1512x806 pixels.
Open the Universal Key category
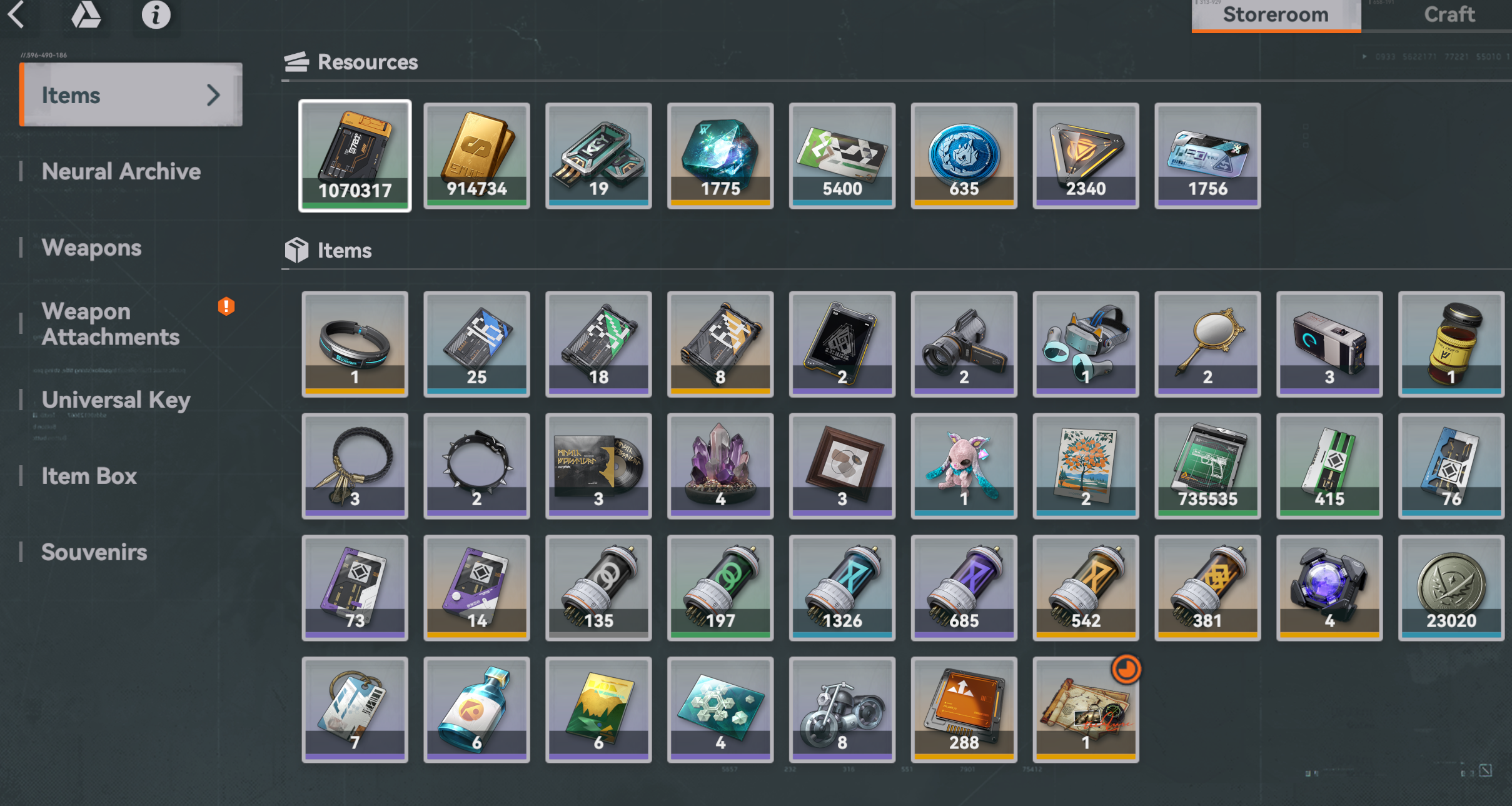click(116, 400)
